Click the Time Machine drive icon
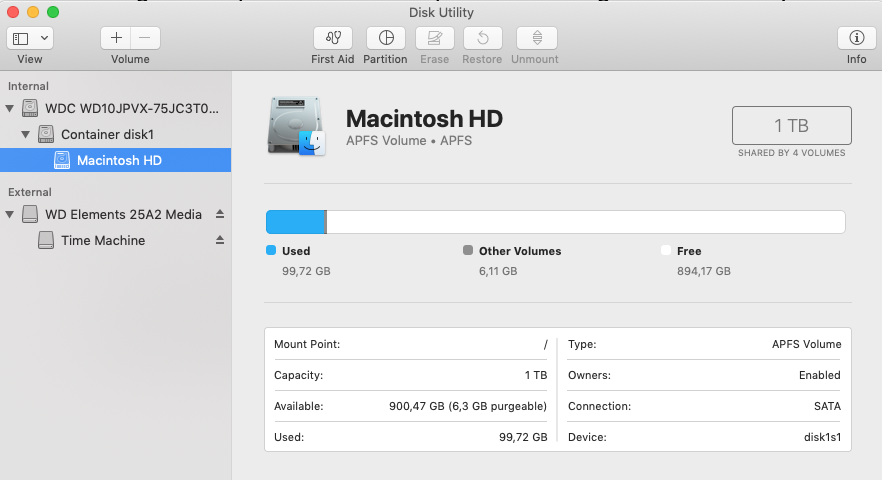Screen dimensions: 882x480 [46, 240]
